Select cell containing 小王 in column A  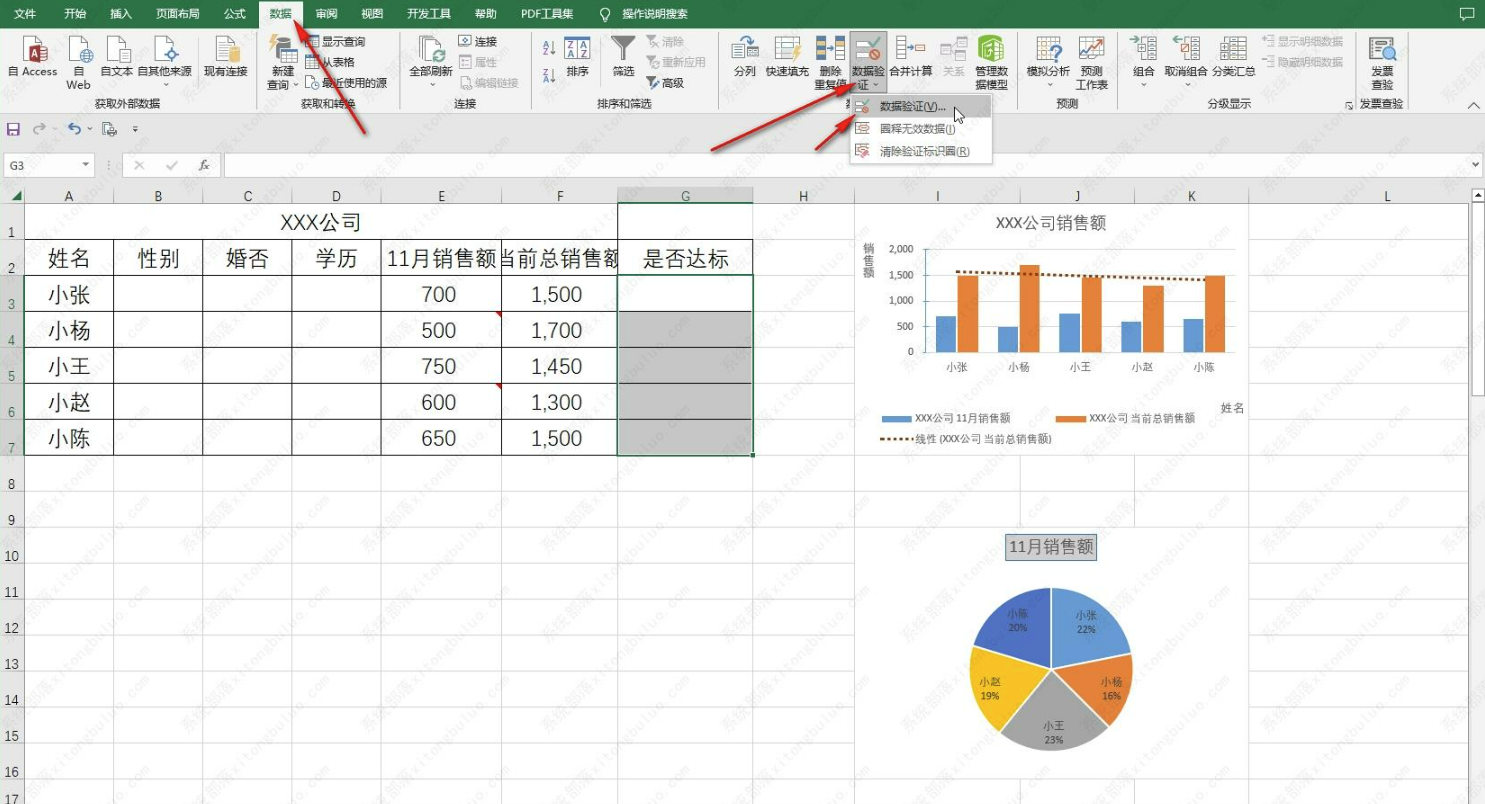click(69, 367)
